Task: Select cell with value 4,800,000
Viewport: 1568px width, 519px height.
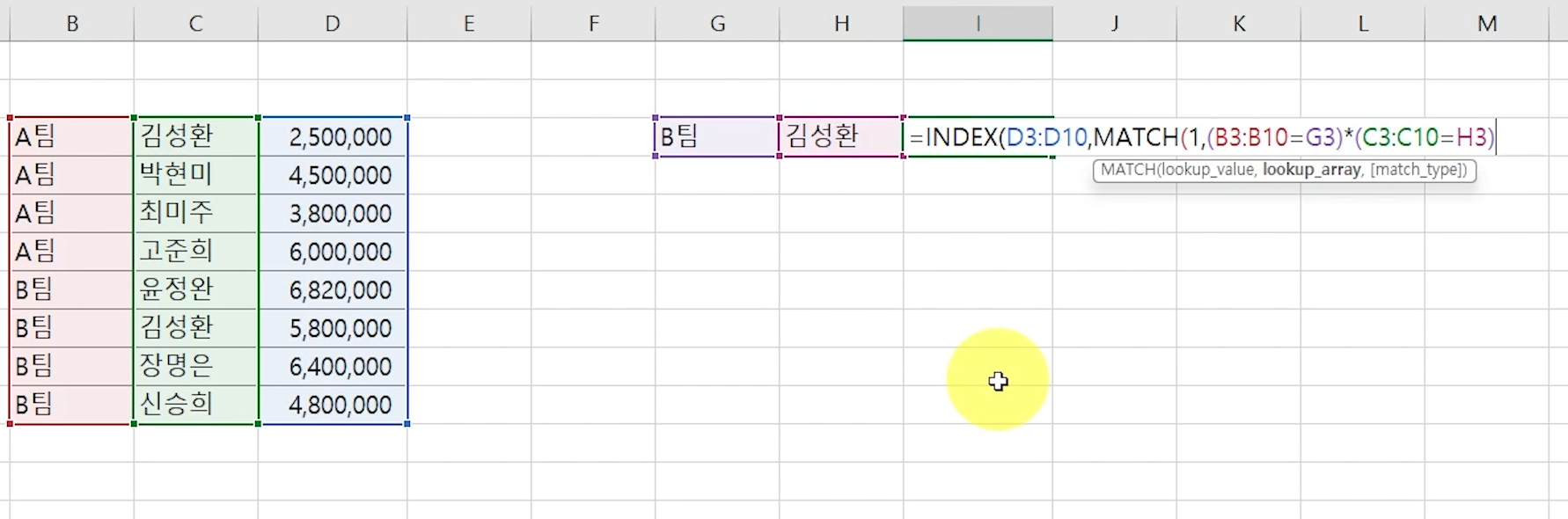Action: [x=333, y=405]
